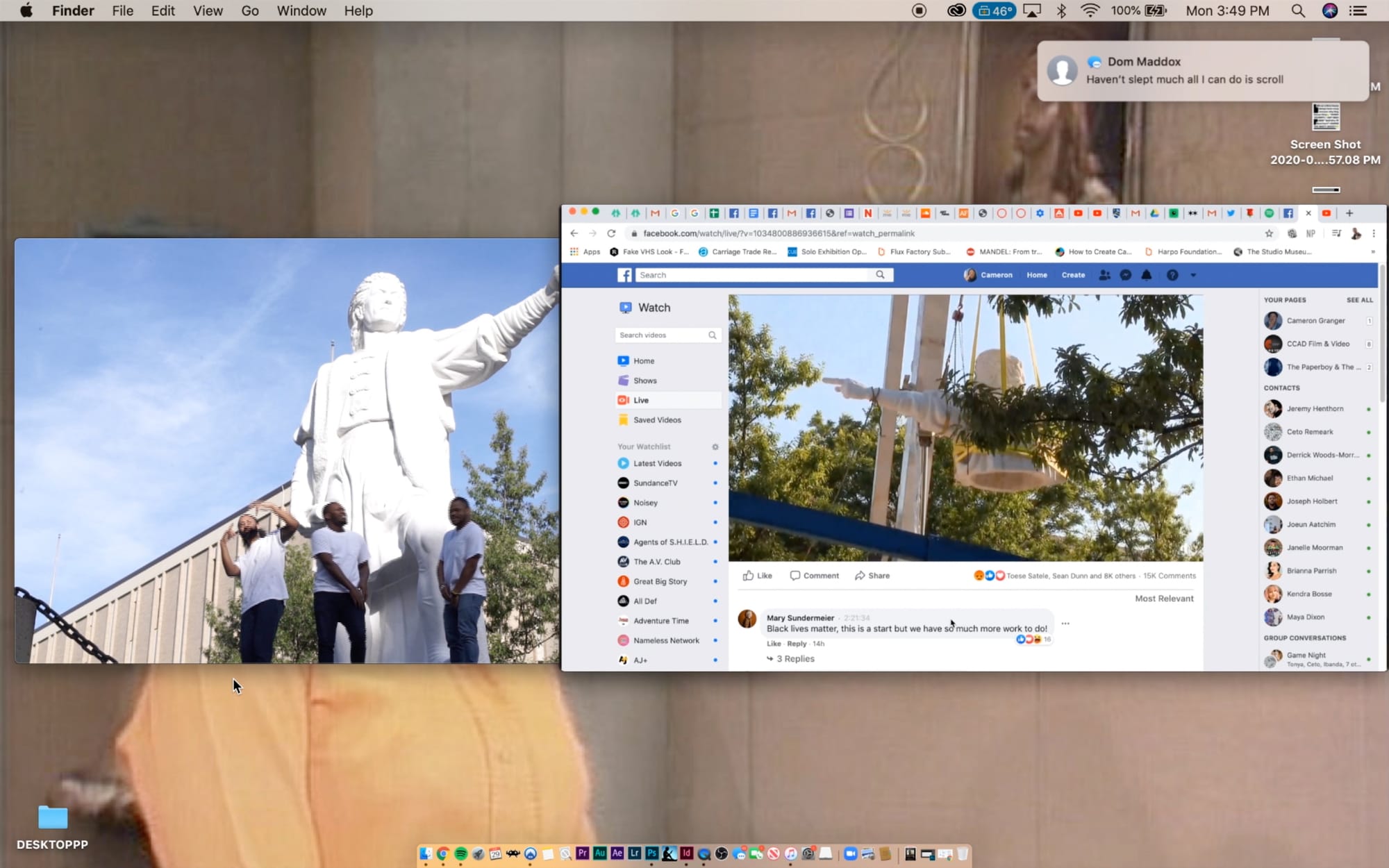Click Share under the video

click(872, 576)
